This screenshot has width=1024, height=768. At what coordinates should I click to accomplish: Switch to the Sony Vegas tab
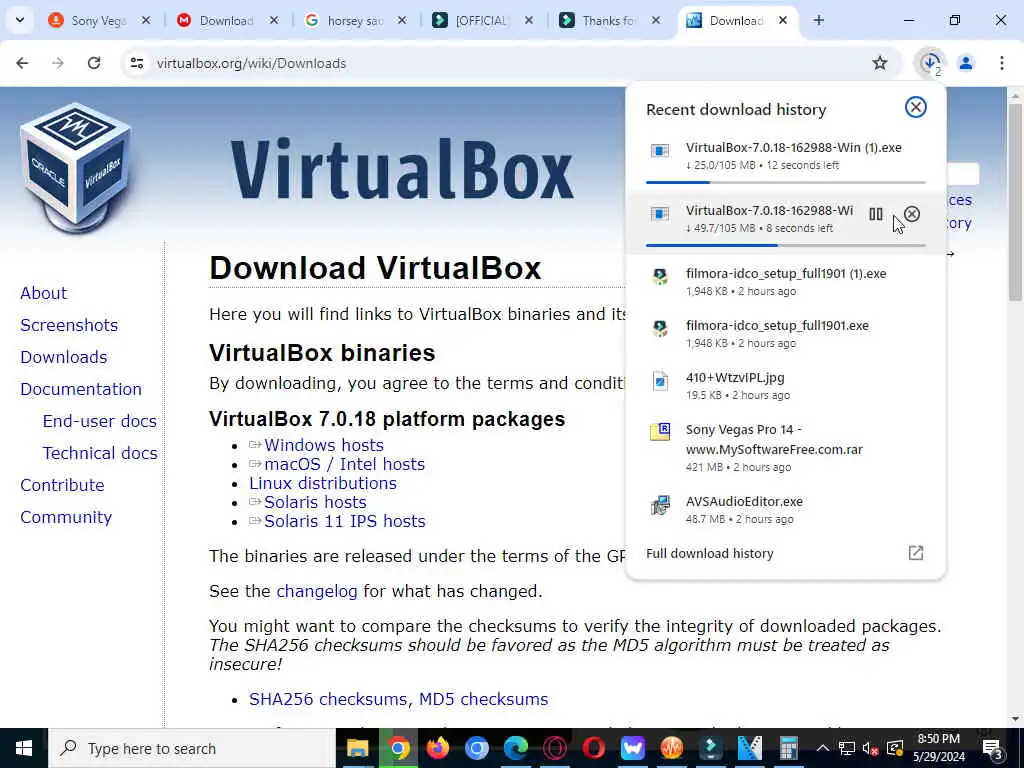pyautogui.click(x=98, y=21)
